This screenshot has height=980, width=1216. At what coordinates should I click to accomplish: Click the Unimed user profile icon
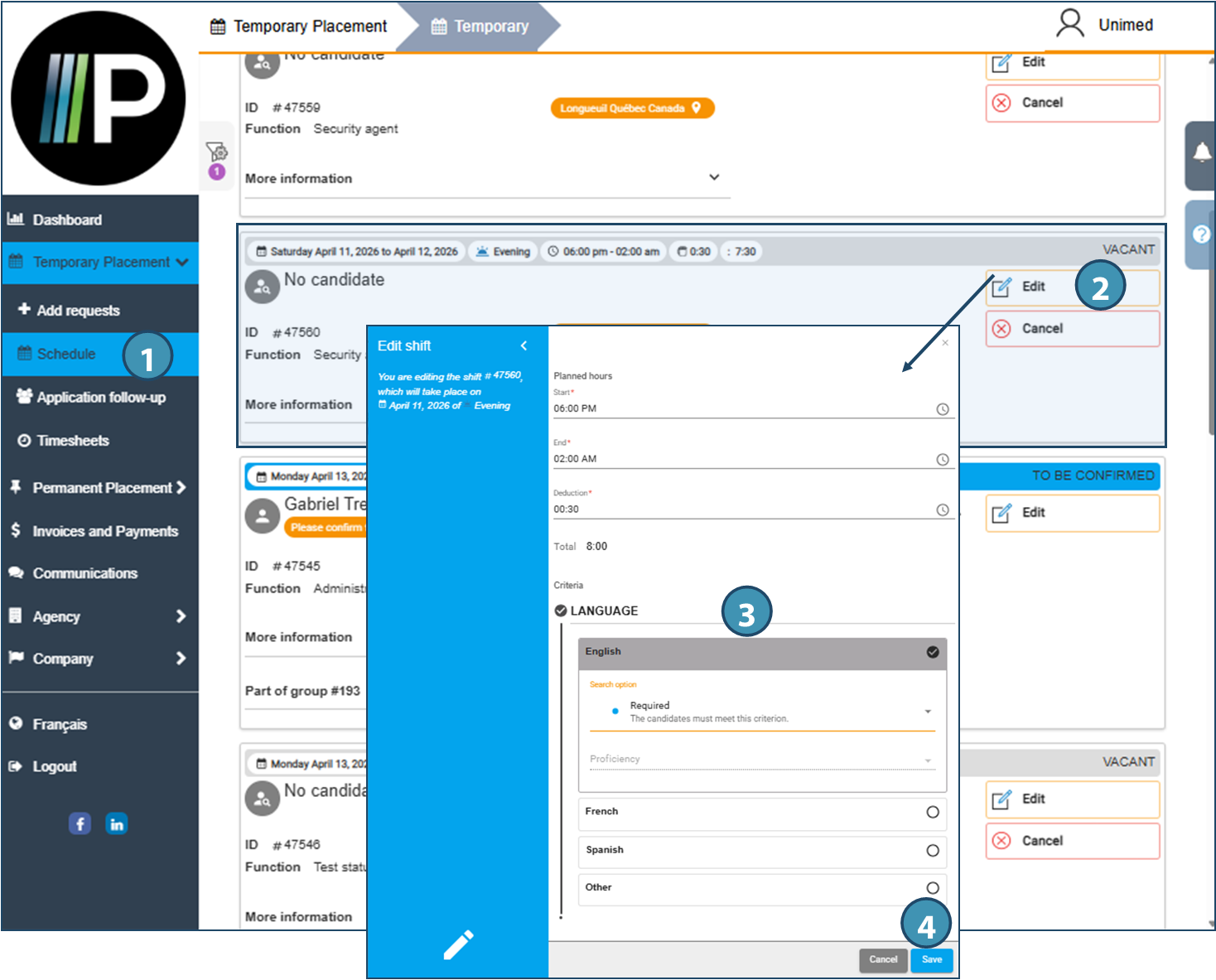(x=1069, y=24)
